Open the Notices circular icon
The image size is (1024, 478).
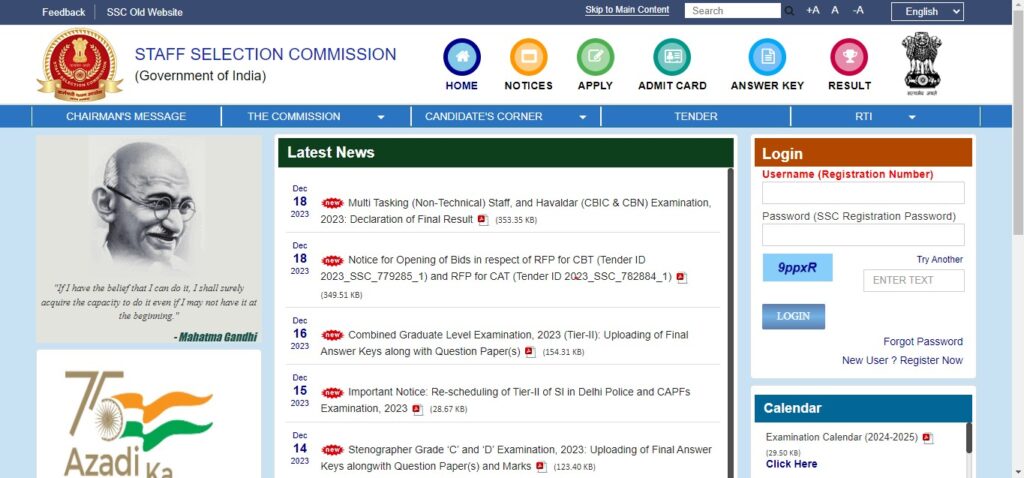[x=528, y=57]
